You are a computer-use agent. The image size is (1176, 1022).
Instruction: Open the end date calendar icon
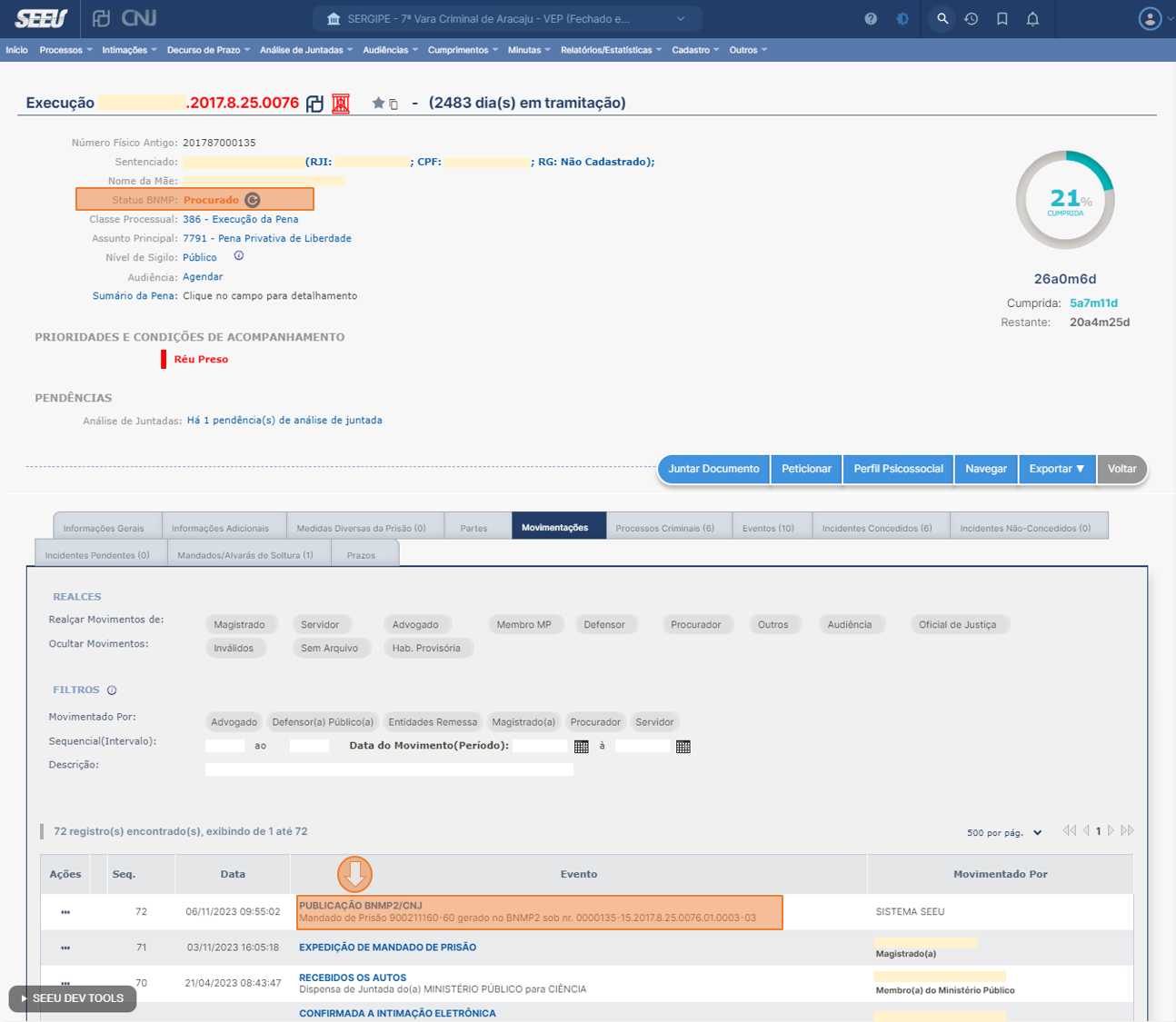[x=683, y=747]
